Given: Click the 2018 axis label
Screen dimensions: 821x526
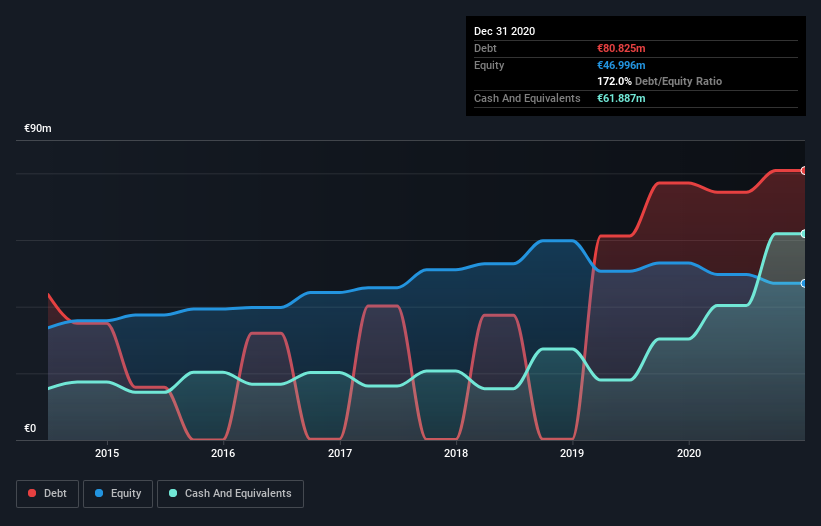Looking at the screenshot, I should pos(456,453).
